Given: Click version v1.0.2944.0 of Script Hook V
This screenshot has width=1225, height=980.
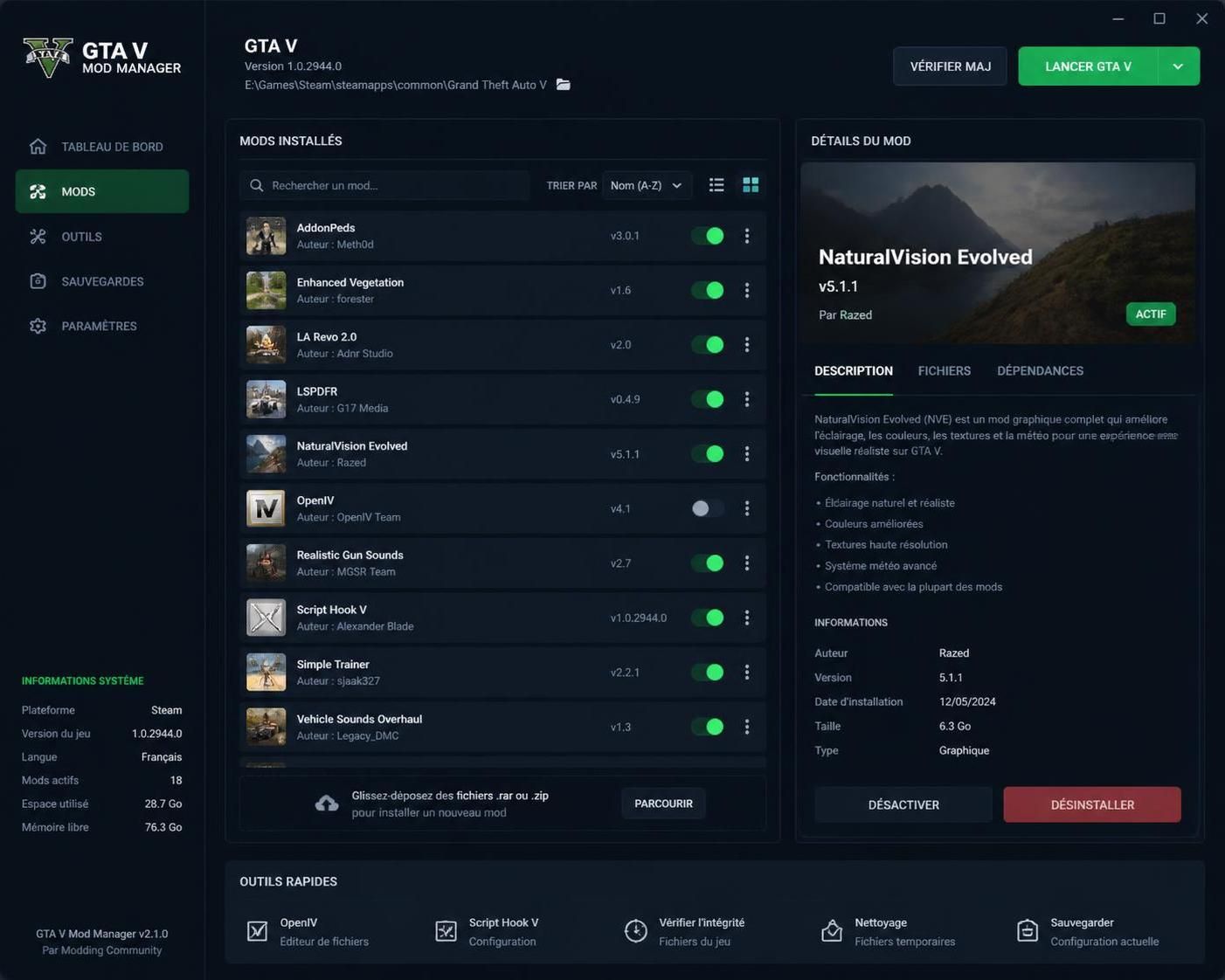Looking at the screenshot, I should tap(639, 618).
